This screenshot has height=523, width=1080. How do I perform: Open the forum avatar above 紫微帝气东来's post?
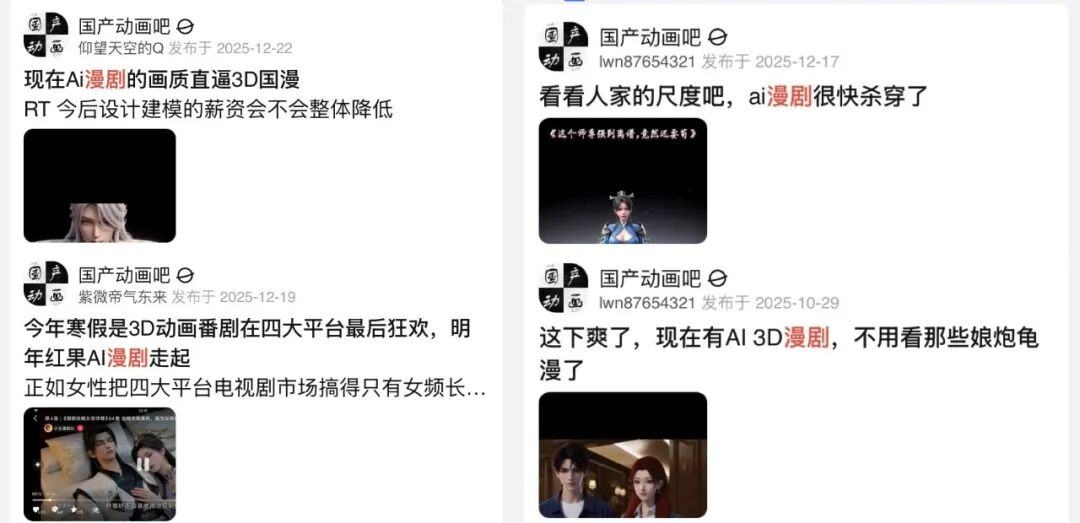click(46, 283)
